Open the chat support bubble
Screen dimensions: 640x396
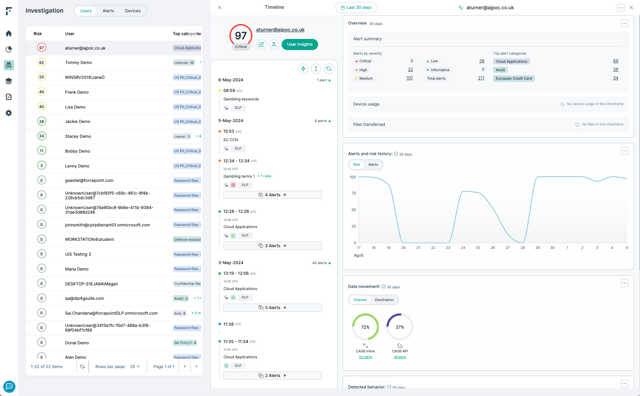[x=9, y=386]
